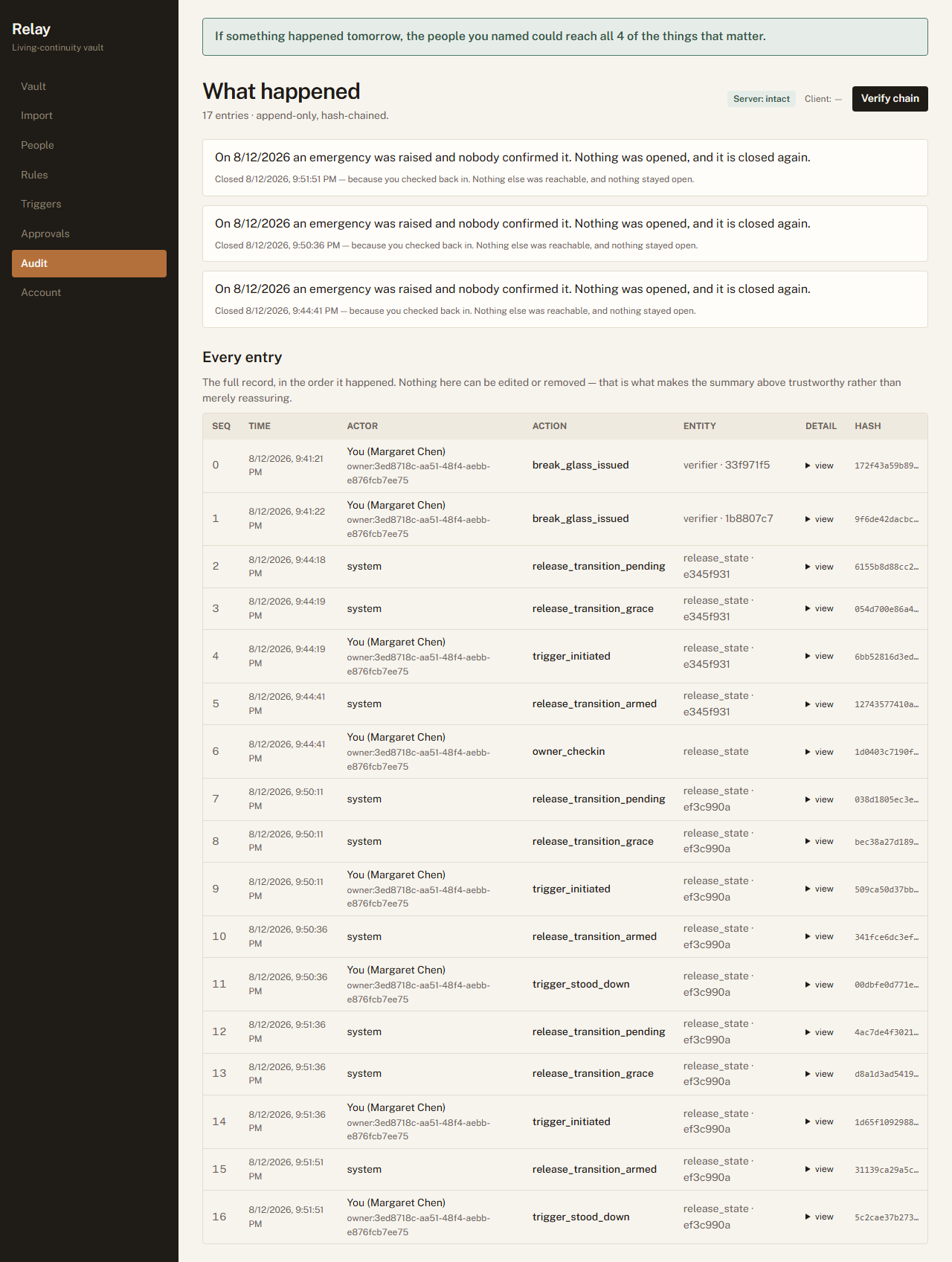
Task: Click the ENTITY column header
Action: (700, 426)
